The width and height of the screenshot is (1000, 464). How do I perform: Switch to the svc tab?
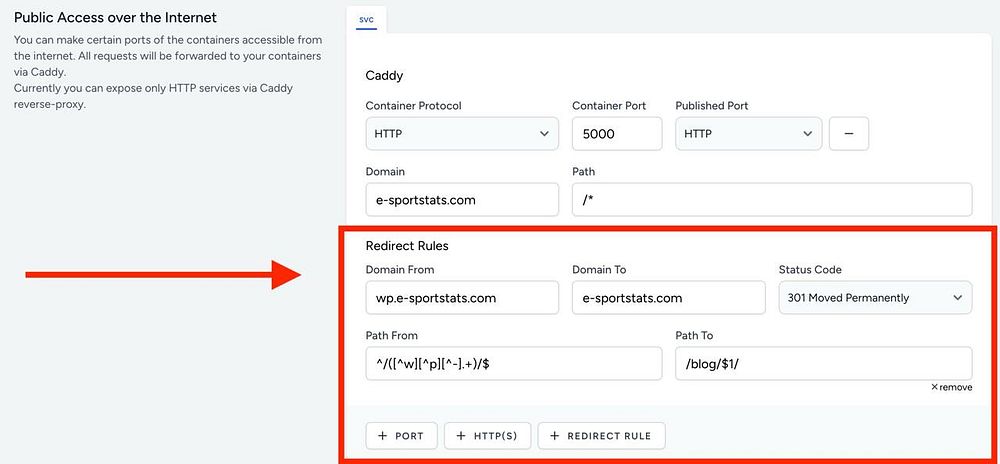click(366, 19)
